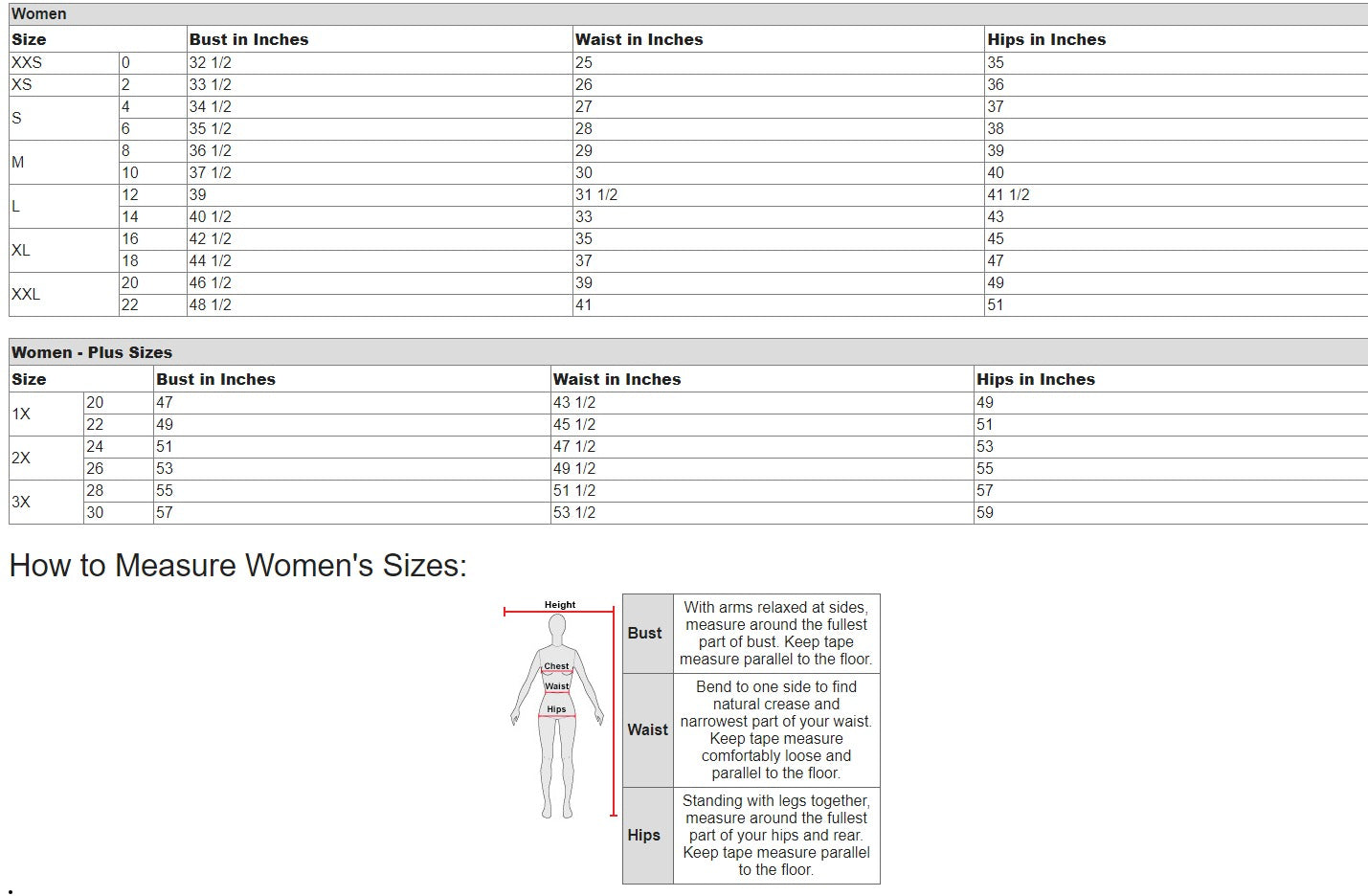The height and width of the screenshot is (896, 1368).
Task: Click the 31 1/2 waist value for size 12
Action: (x=596, y=194)
